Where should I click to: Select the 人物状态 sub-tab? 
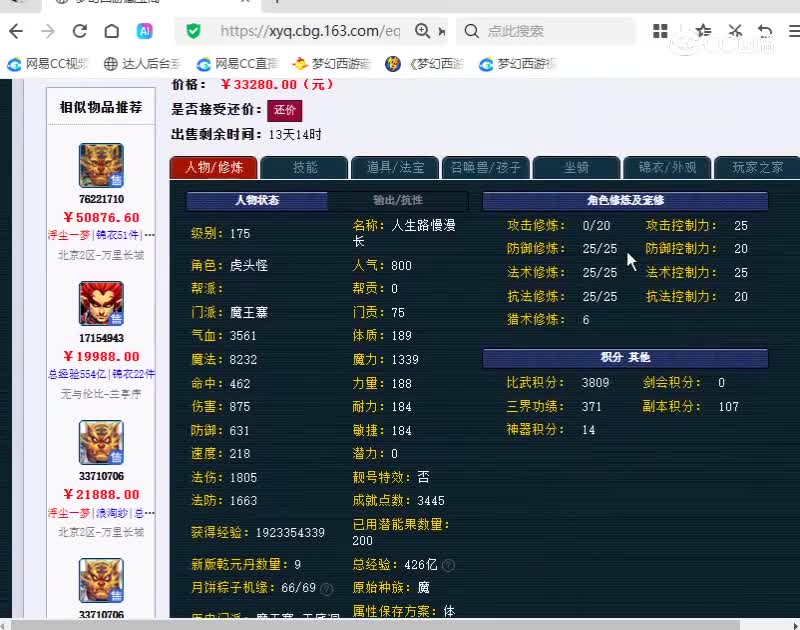pyautogui.click(x=257, y=200)
